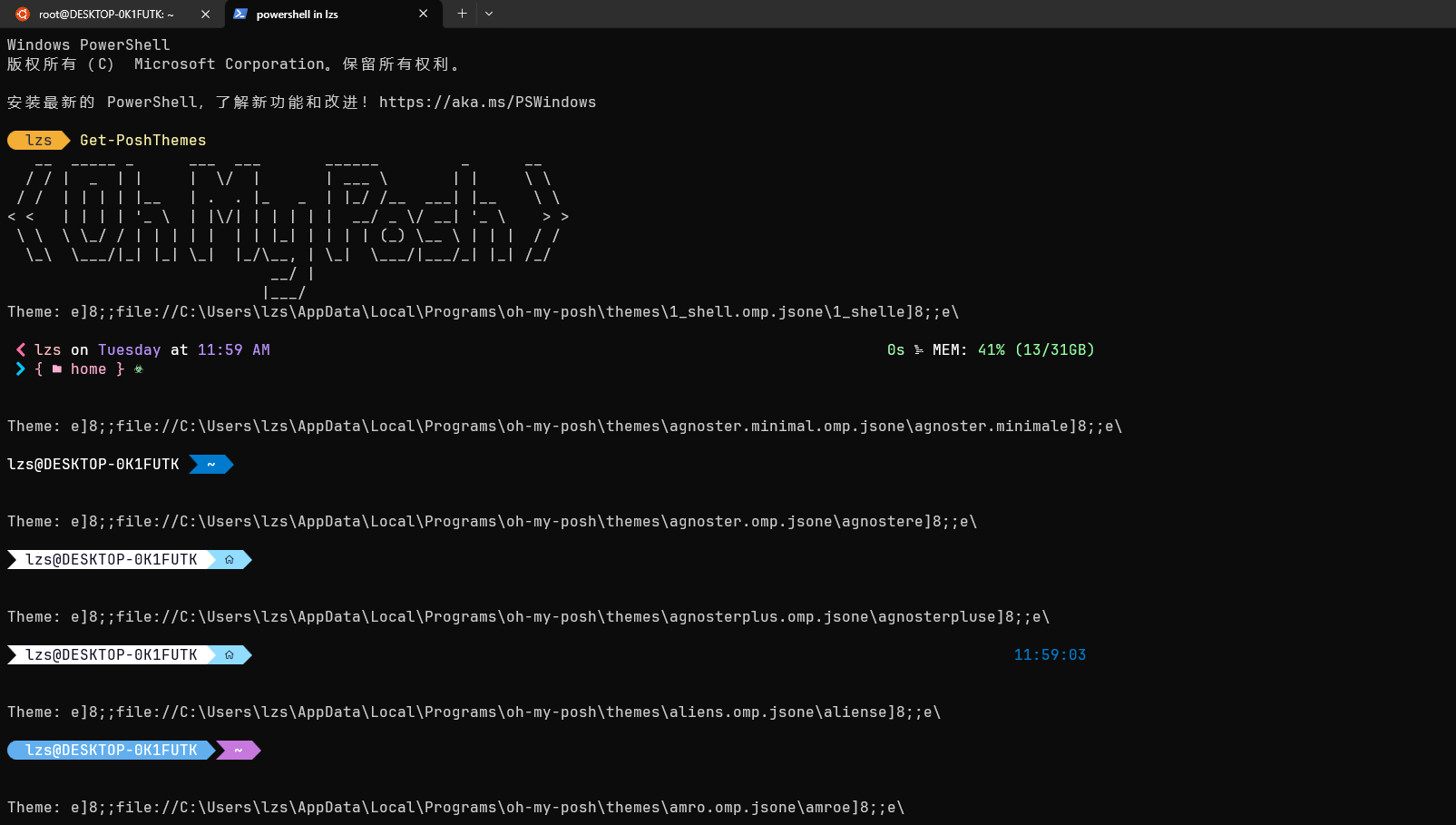
Task: Close the root@DESKTOP-0K1FUTK tab
Action: (205, 14)
